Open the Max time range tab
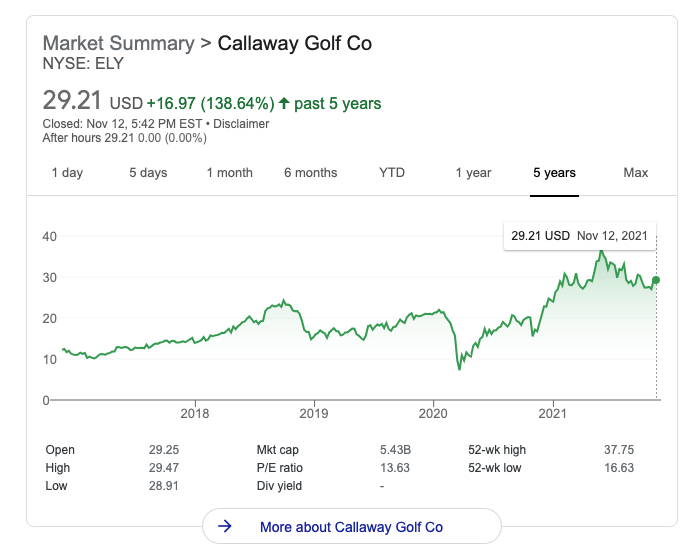Screen dimensions: 698x557 click(x=636, y=173)
